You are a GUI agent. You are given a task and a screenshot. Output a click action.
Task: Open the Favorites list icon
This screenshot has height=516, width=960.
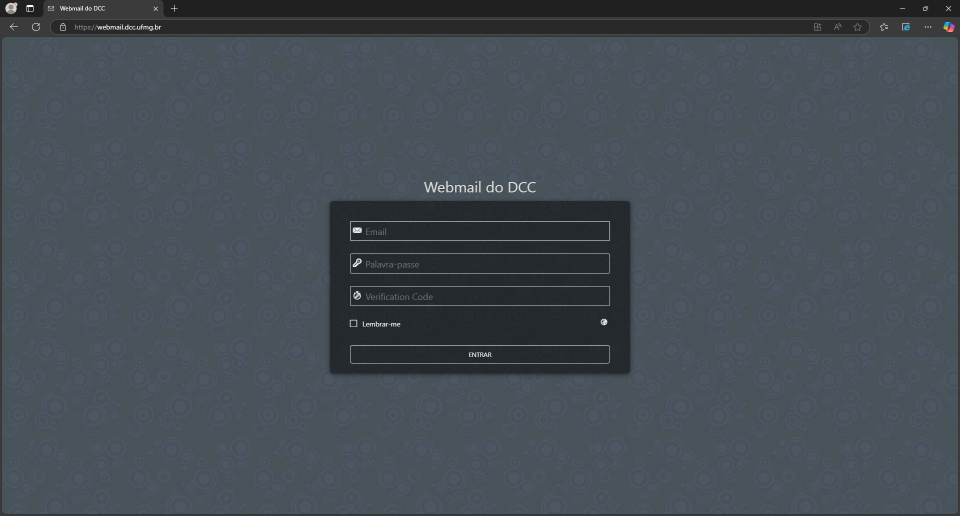point(884,27)
